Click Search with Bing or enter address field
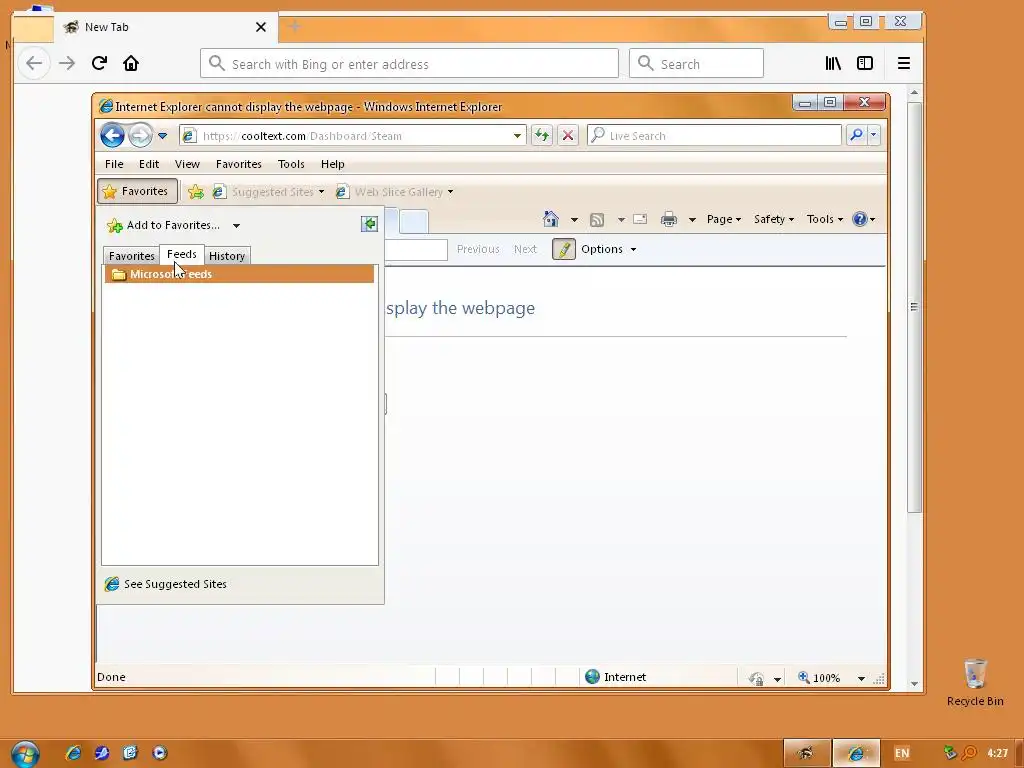This screenshot has height=768, width=1024. pos(409,63)
